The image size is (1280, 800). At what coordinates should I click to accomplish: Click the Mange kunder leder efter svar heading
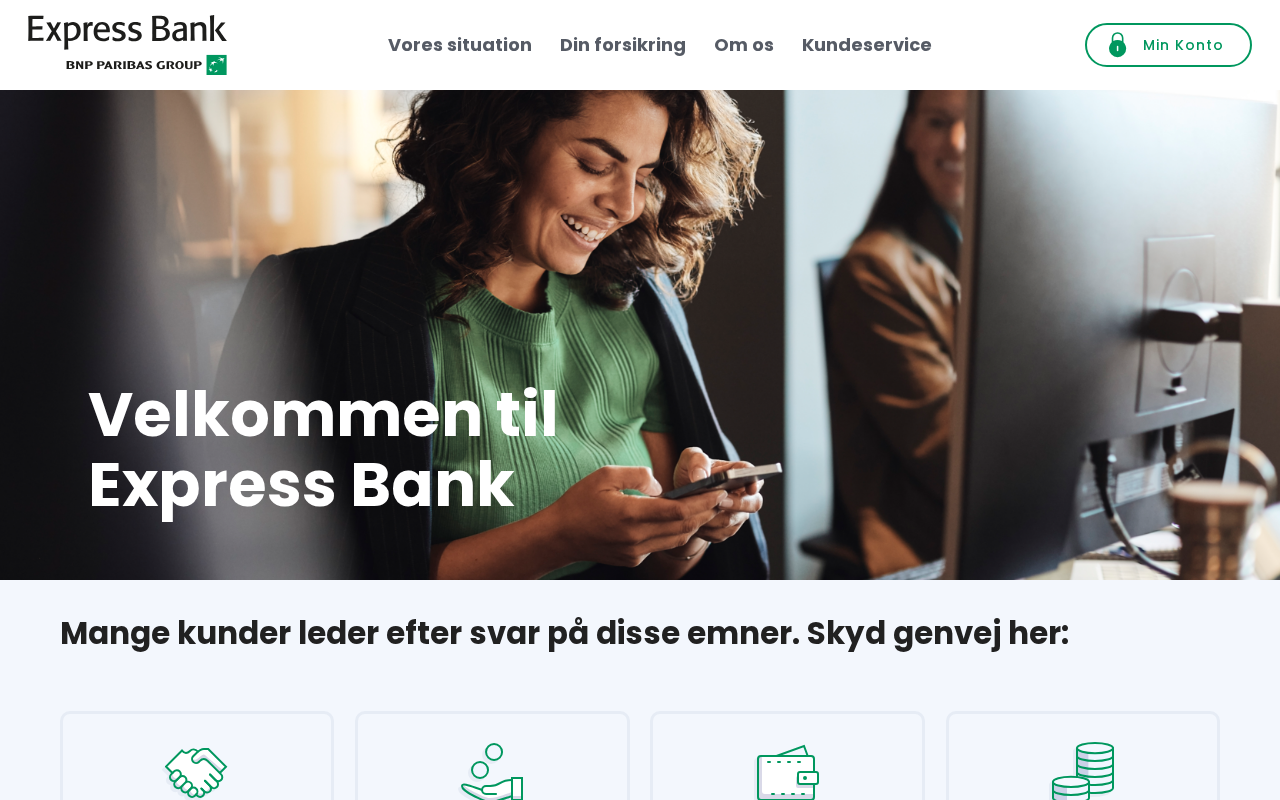click(x=565, y=633)
